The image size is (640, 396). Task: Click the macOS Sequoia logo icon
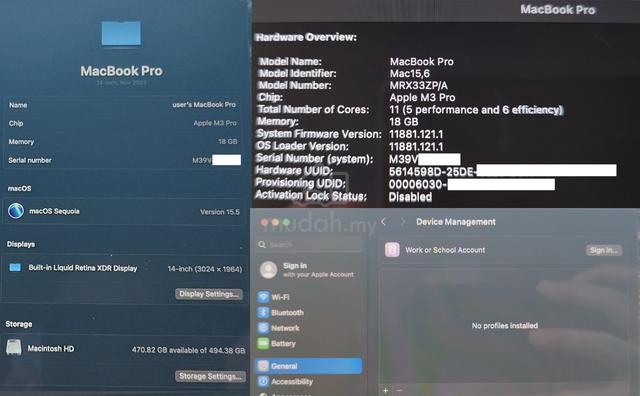point(16,211)
